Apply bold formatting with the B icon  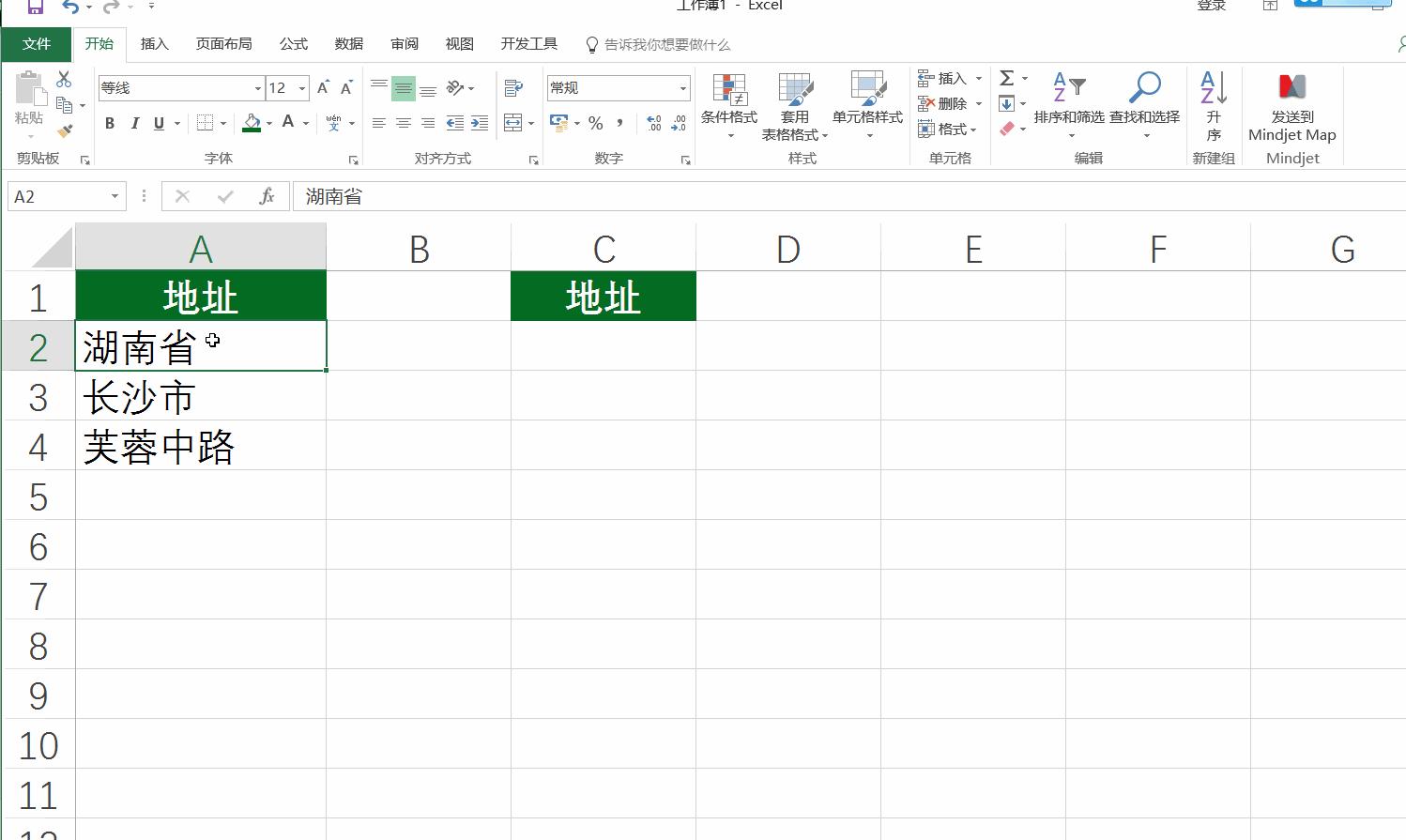109,123
